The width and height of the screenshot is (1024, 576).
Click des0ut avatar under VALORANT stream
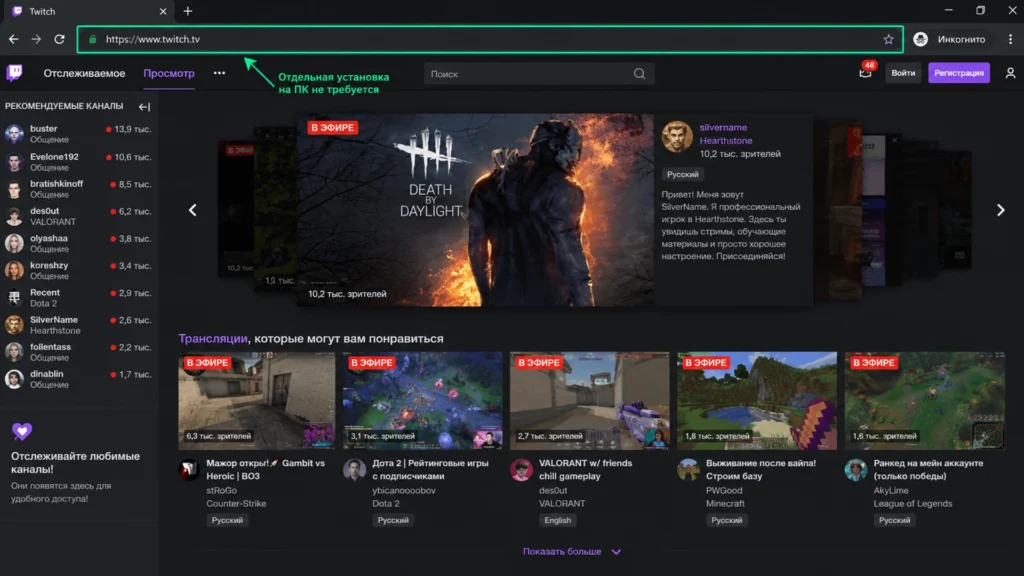click(521, 469)
